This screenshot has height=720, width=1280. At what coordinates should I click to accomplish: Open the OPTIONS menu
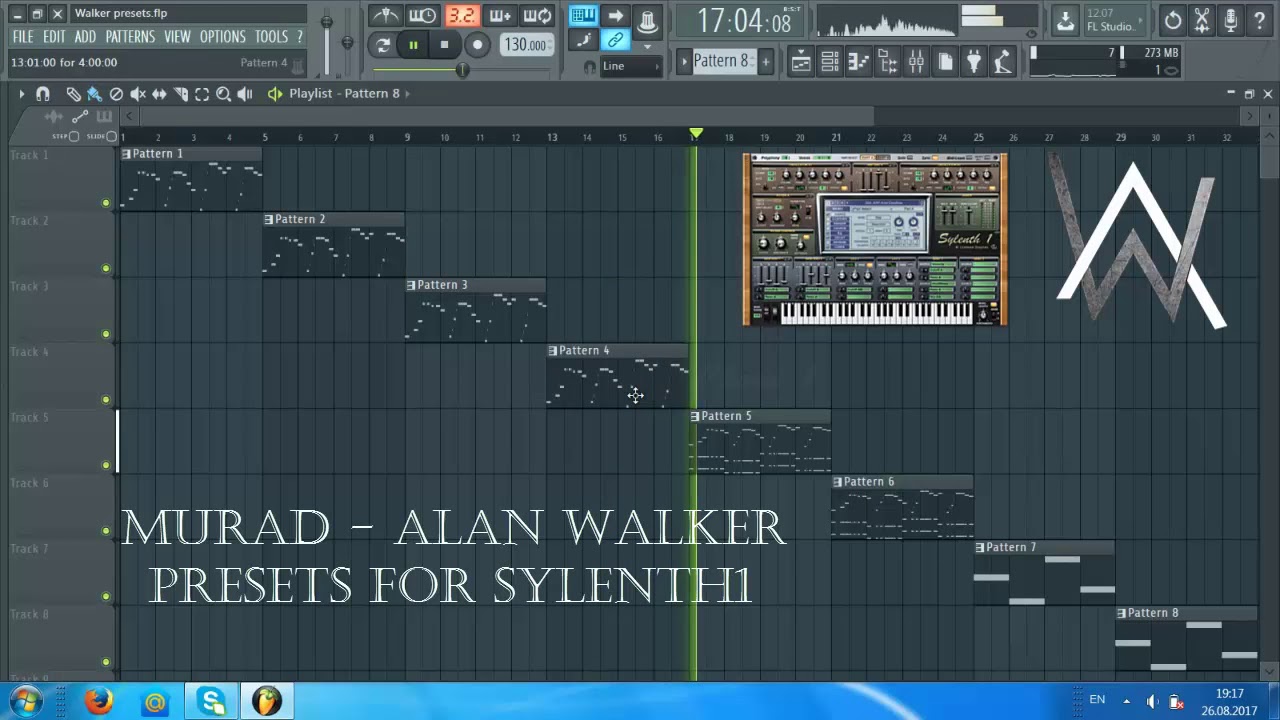point(222,37)
